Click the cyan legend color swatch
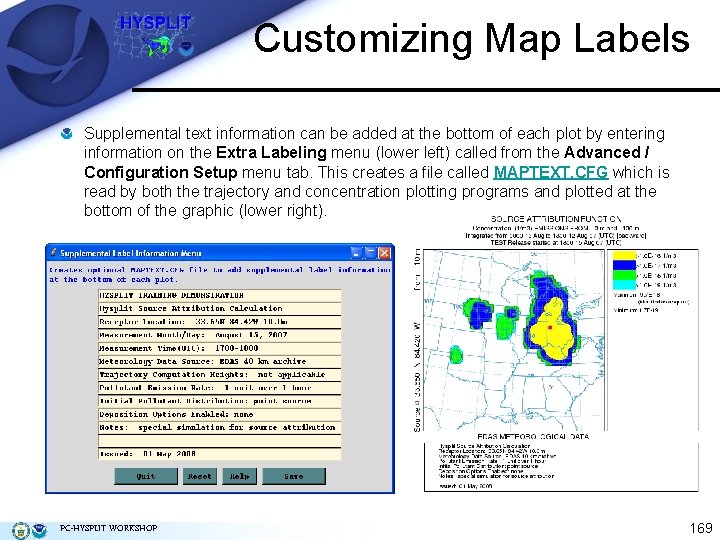Screen dimensions: 720x540 tap(624, 285)
